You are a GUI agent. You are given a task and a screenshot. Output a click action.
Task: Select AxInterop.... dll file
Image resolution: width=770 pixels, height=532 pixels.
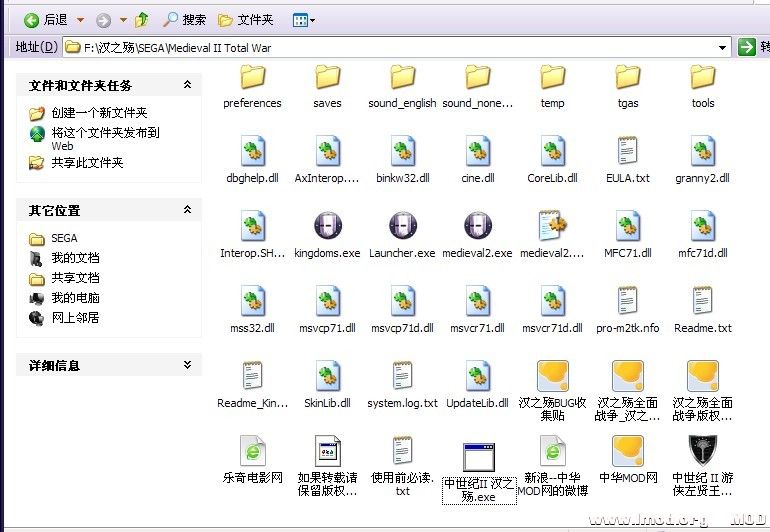328,160
